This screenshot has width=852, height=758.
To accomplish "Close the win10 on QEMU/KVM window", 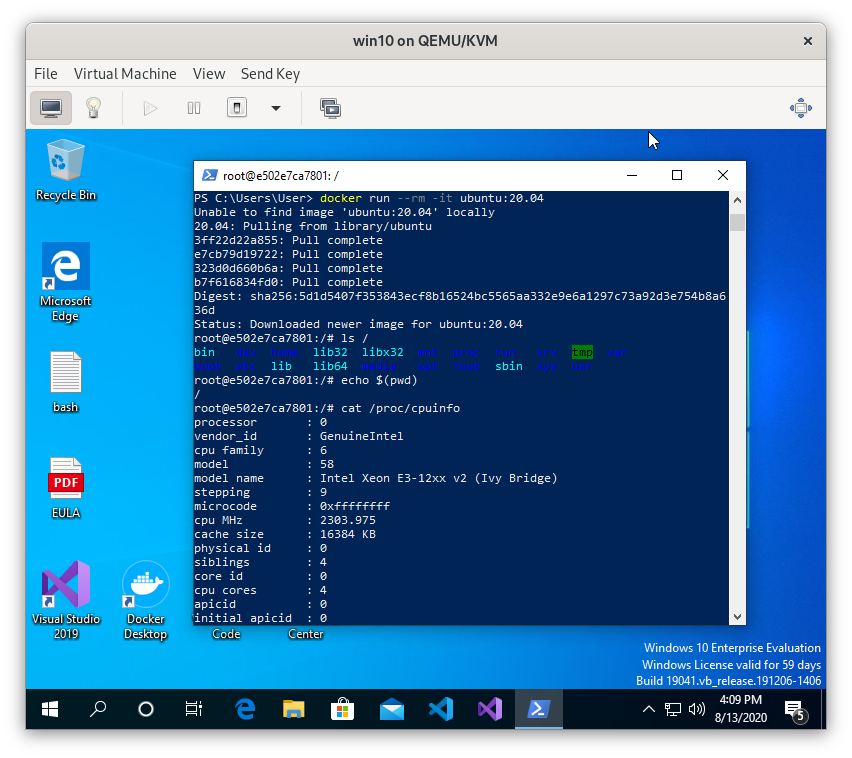I will coord(807,41).
